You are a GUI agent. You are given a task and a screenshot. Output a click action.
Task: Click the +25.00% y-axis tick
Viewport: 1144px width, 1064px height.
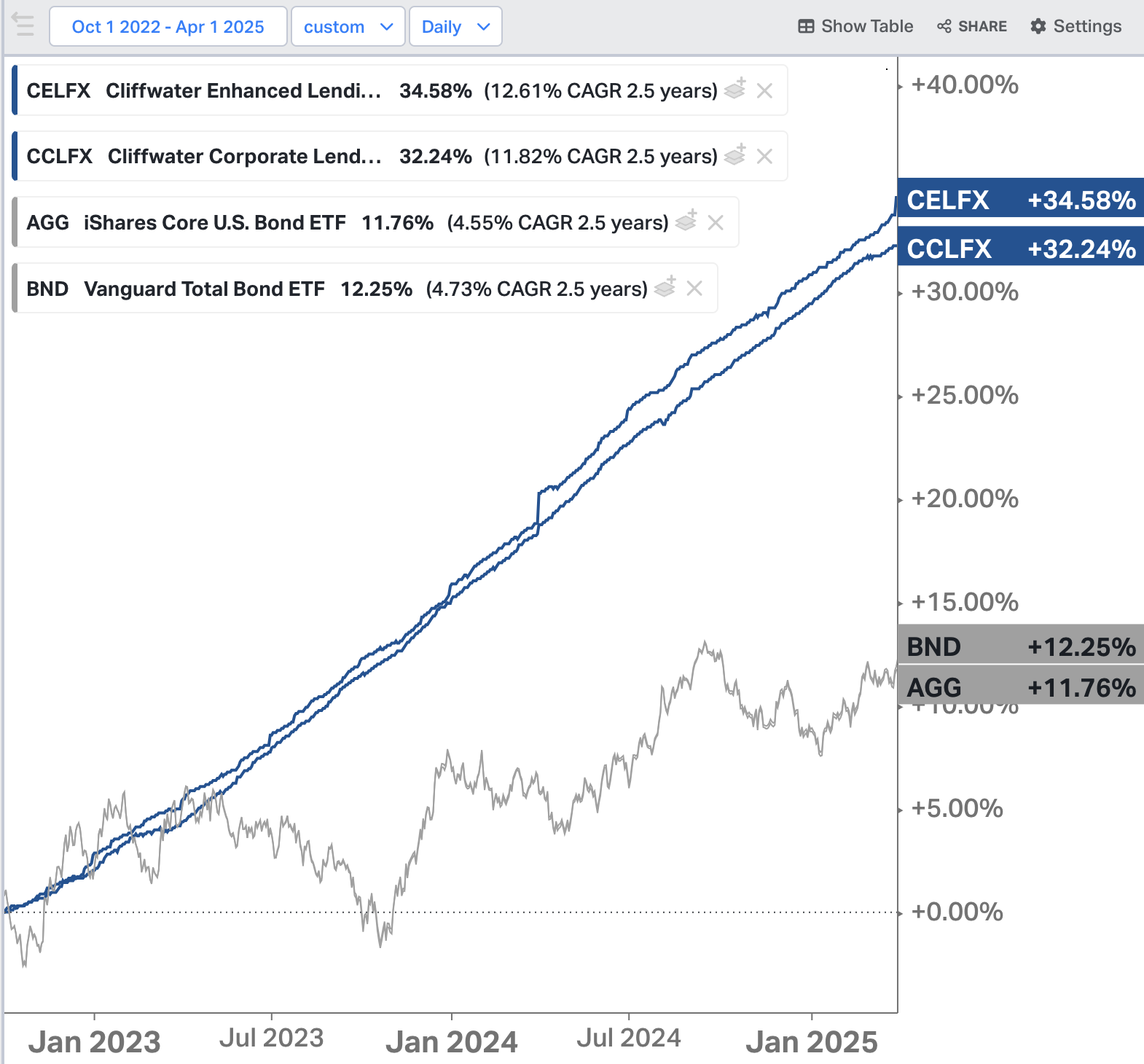965,395
